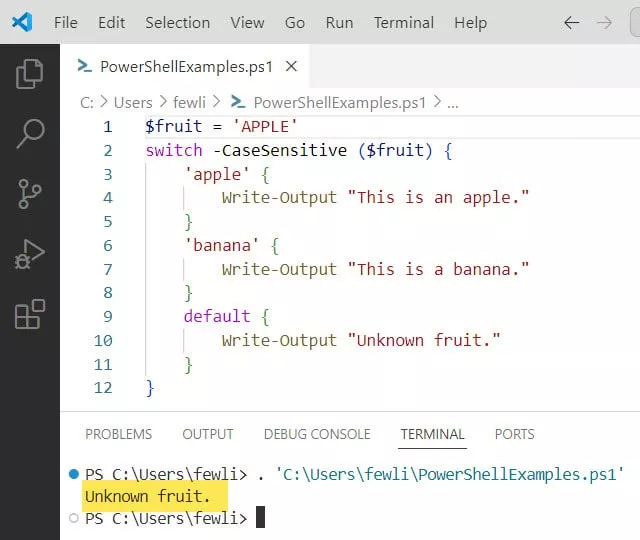This screenshot has height=540, width=640.
Task: Navigate forward with the right arrow
Action: [x=604, y=22]
